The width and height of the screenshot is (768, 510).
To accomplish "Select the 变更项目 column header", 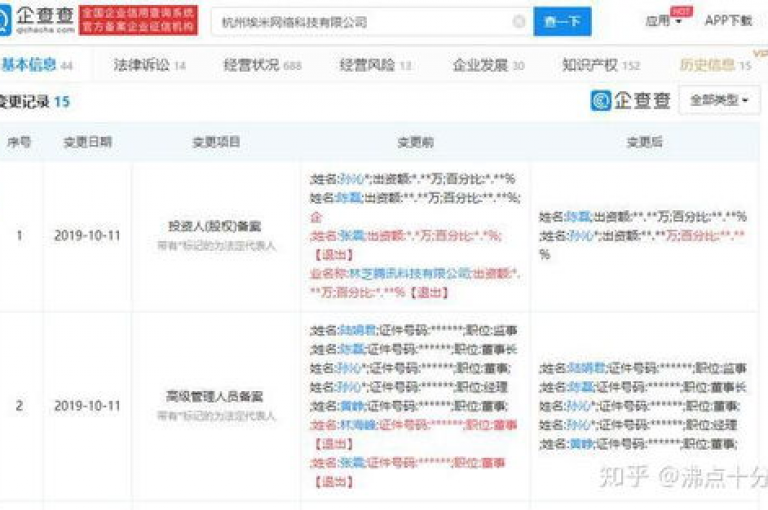I will click(216, 142).
